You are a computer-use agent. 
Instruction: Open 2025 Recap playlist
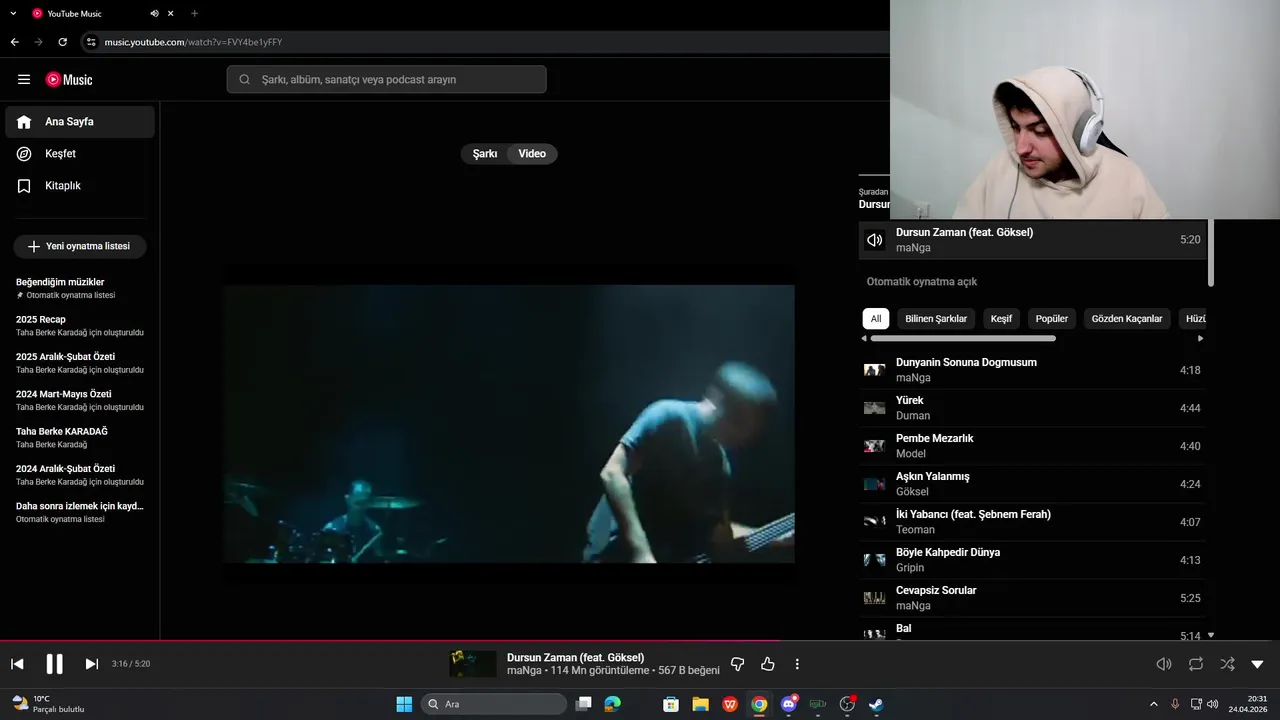(x=80, y=325)
